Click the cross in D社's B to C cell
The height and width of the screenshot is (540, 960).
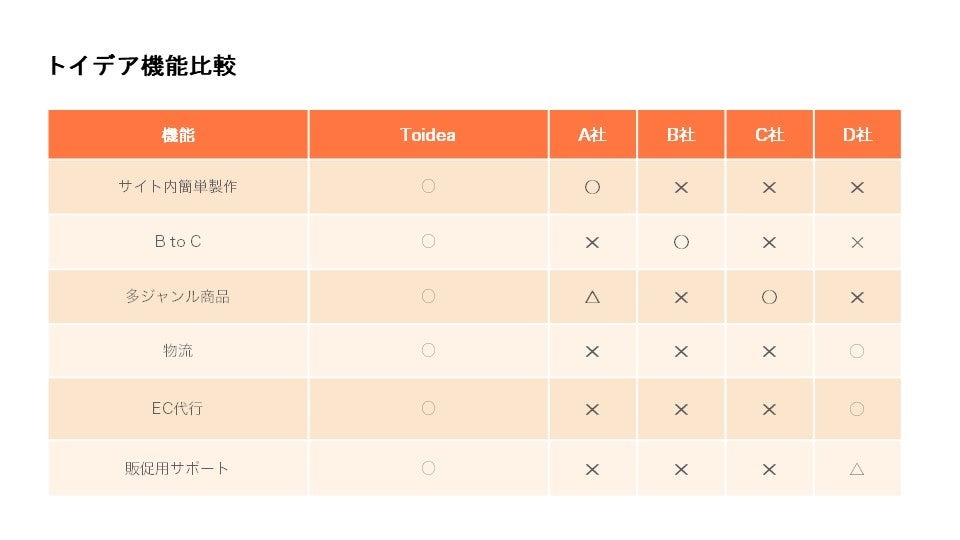857,242
